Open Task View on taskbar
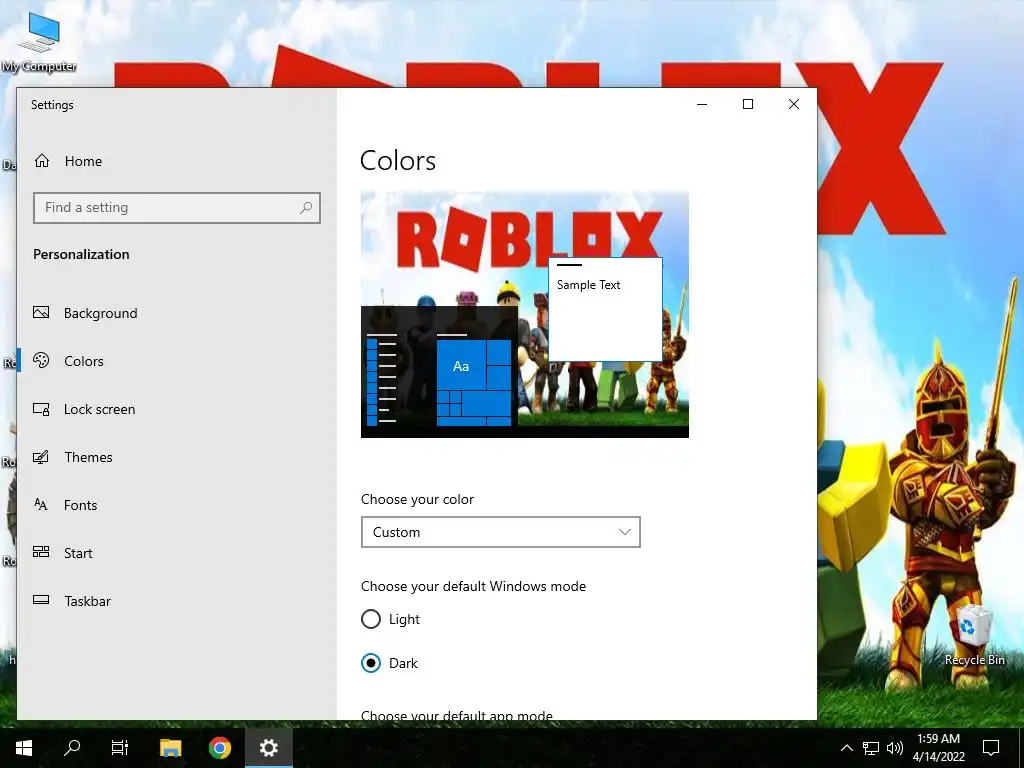This screenshot has height=768, width=1024. [x=120, y=748]
